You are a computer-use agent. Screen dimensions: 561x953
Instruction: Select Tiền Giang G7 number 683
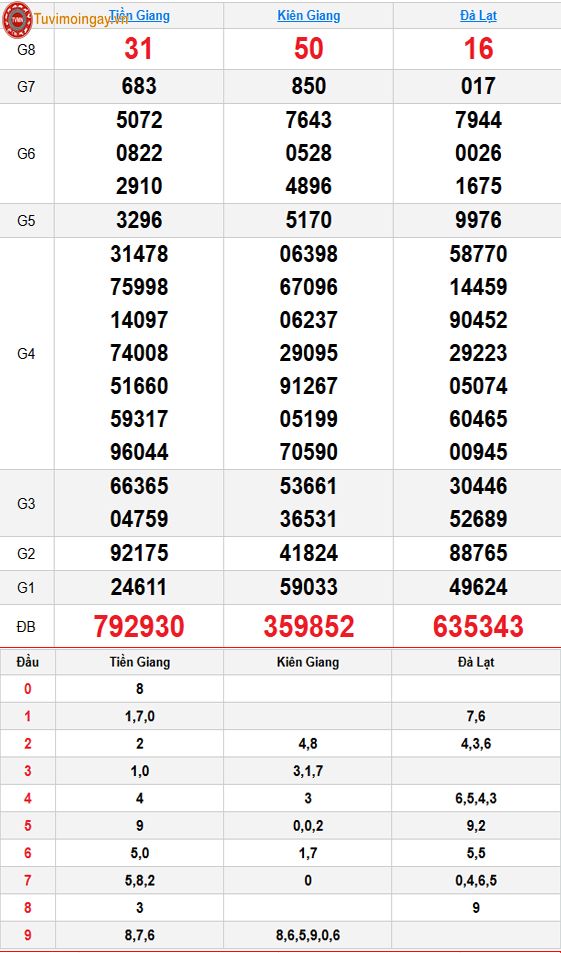[139, 86]
